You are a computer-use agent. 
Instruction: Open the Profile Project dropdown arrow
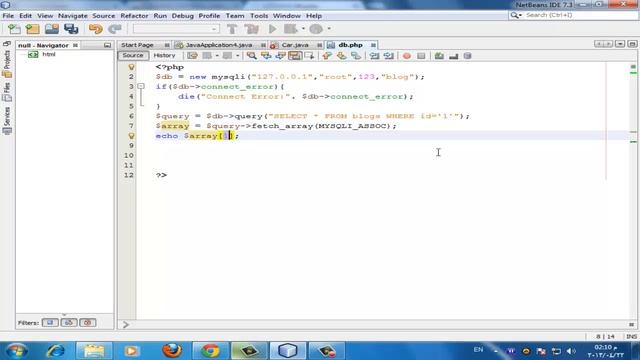[x=329, y=29]
